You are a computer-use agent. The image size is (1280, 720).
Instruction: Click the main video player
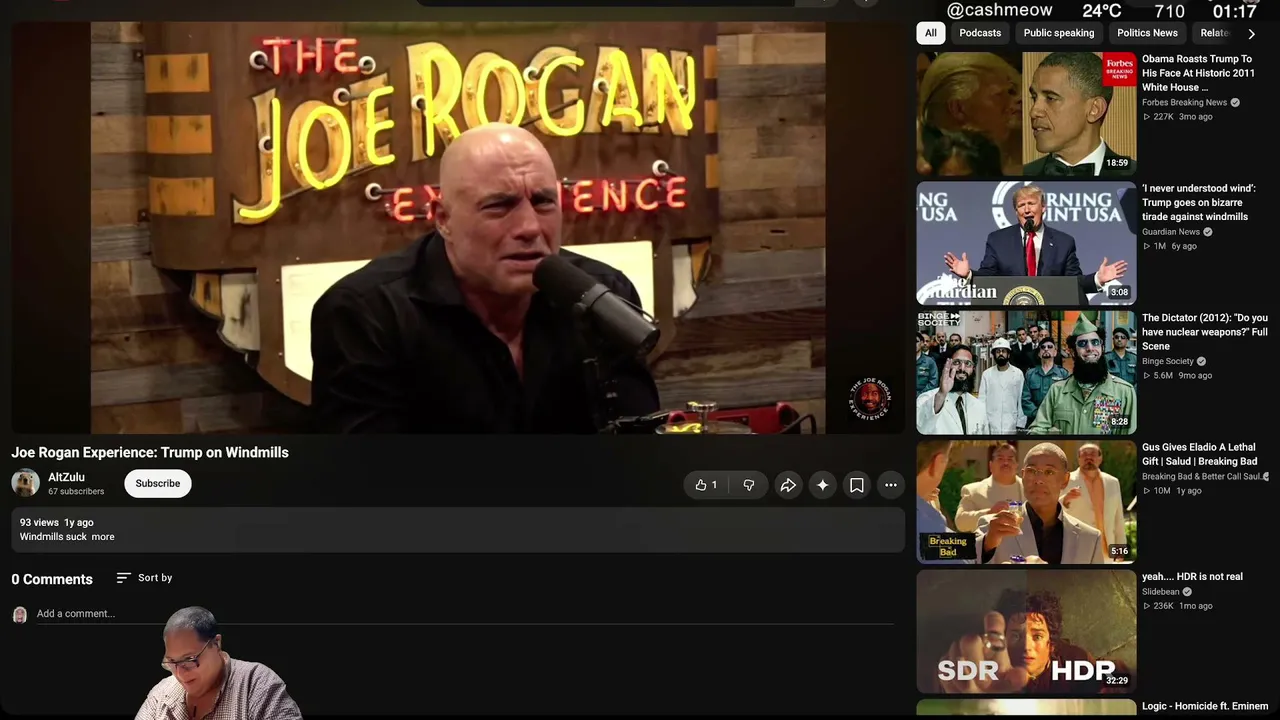(x=458, y=228)
